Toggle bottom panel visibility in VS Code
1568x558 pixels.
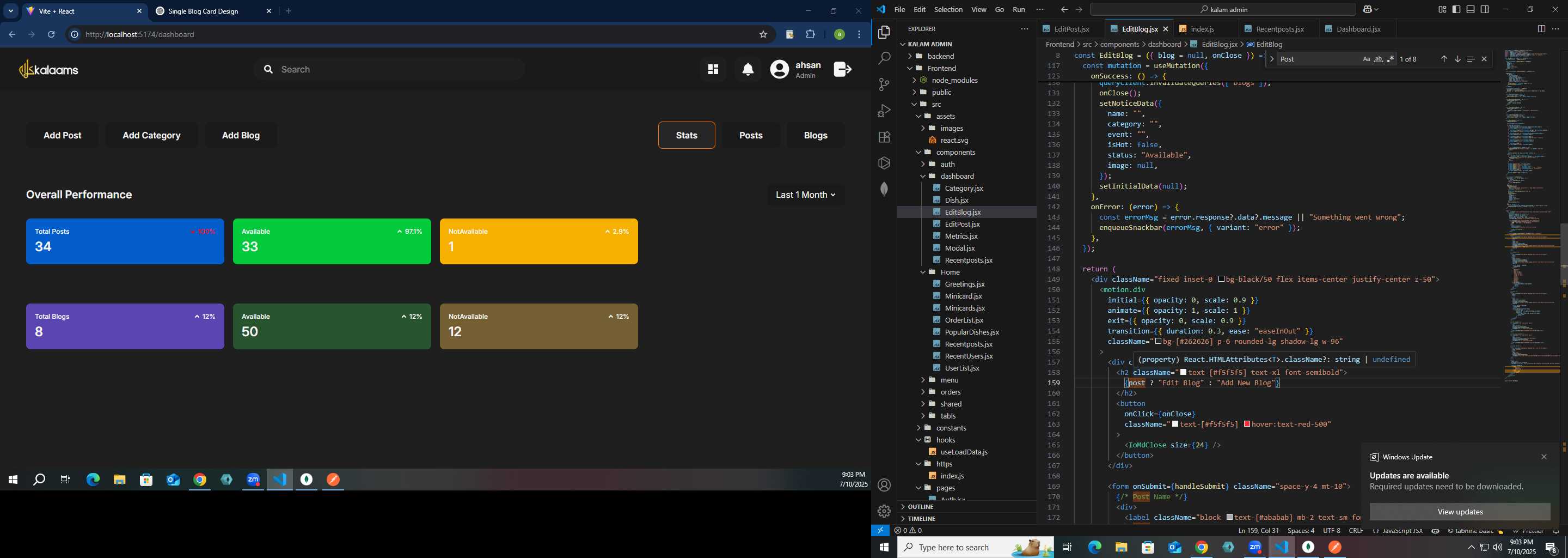(1471, 10)
